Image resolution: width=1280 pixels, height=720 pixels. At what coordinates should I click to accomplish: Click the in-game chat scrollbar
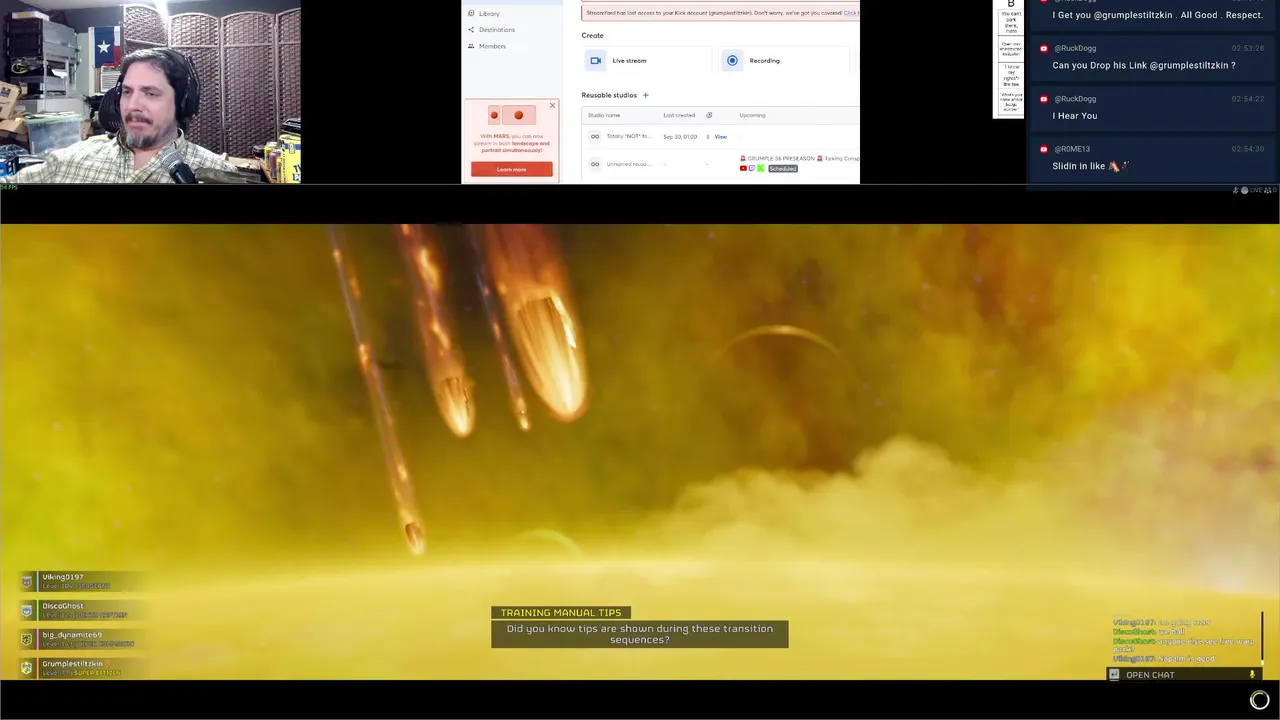coord(1262,637)
